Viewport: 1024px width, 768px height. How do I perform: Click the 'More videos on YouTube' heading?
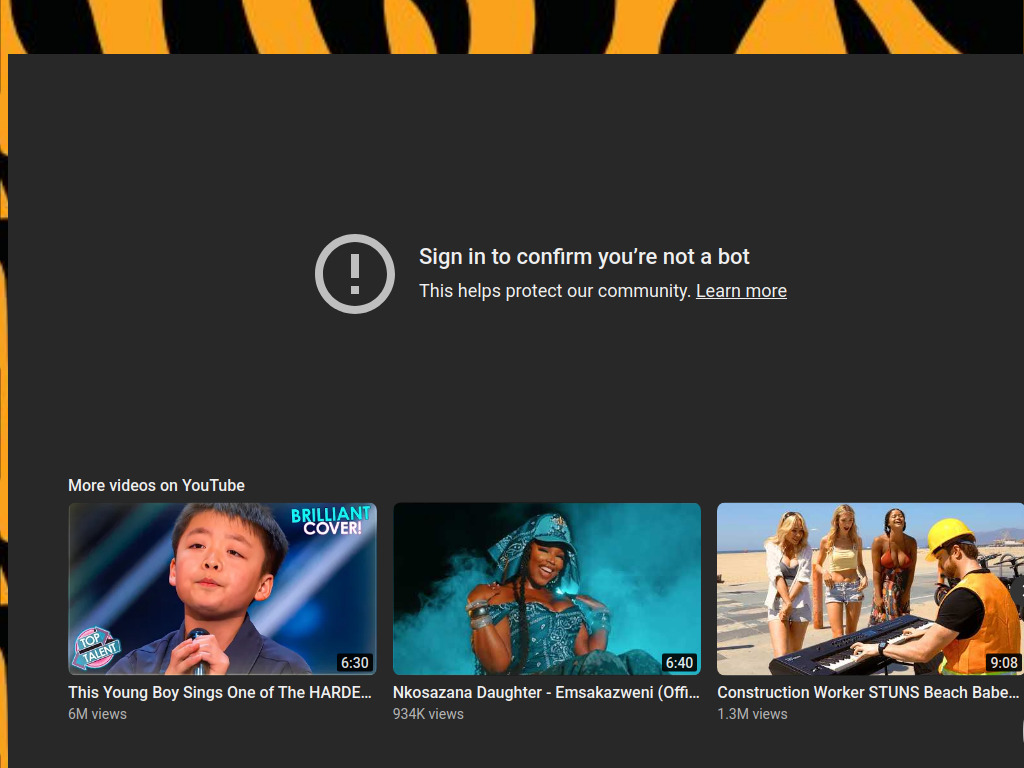pyautogui.click(x=156, y=485)
